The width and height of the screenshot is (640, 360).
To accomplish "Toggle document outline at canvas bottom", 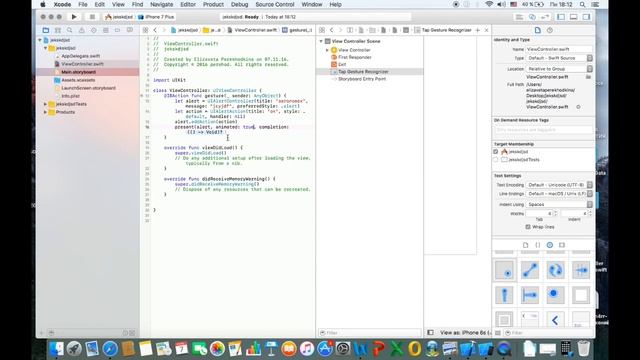I will [430, 333].
